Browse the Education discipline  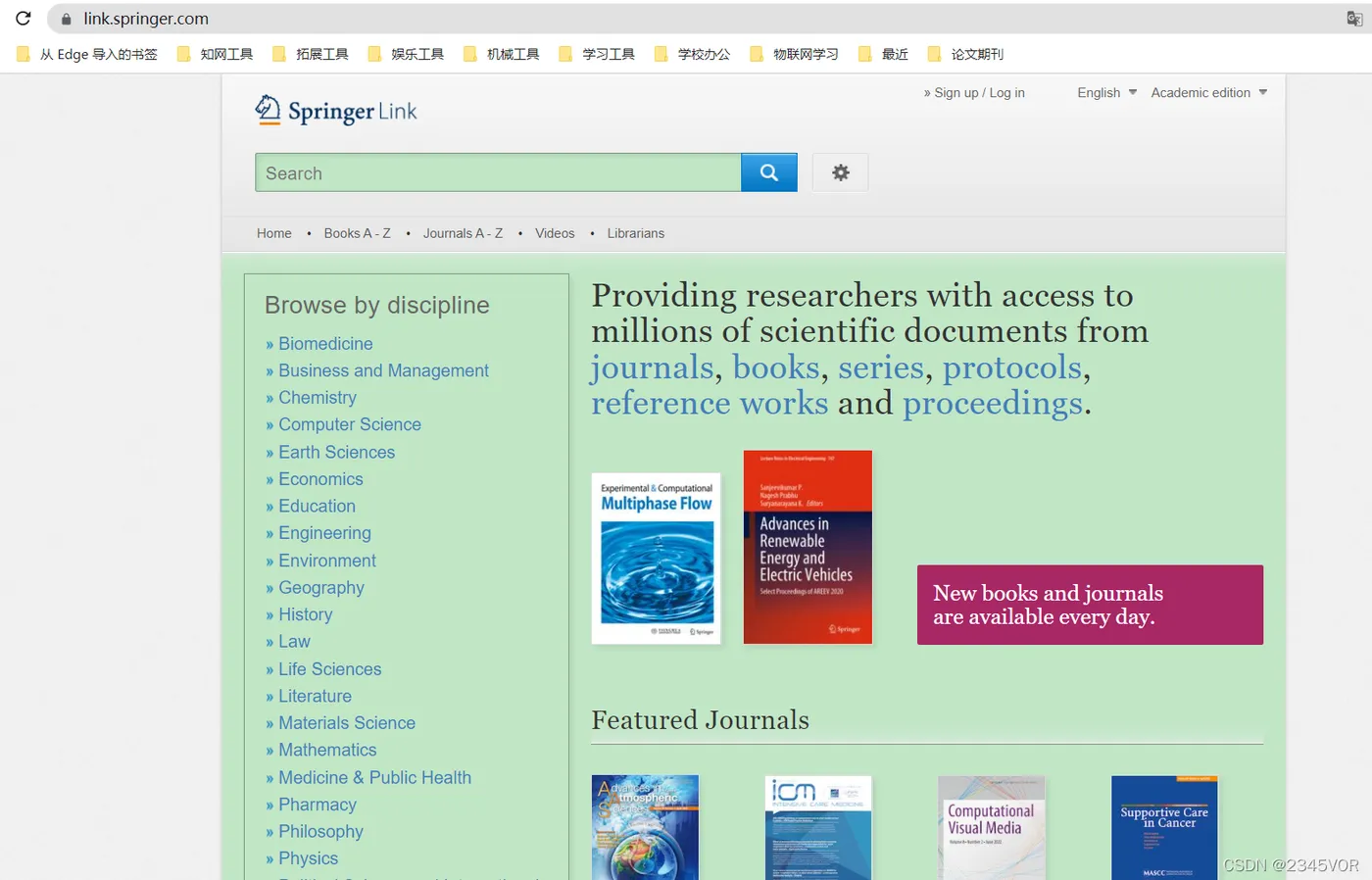click(317, 506)
